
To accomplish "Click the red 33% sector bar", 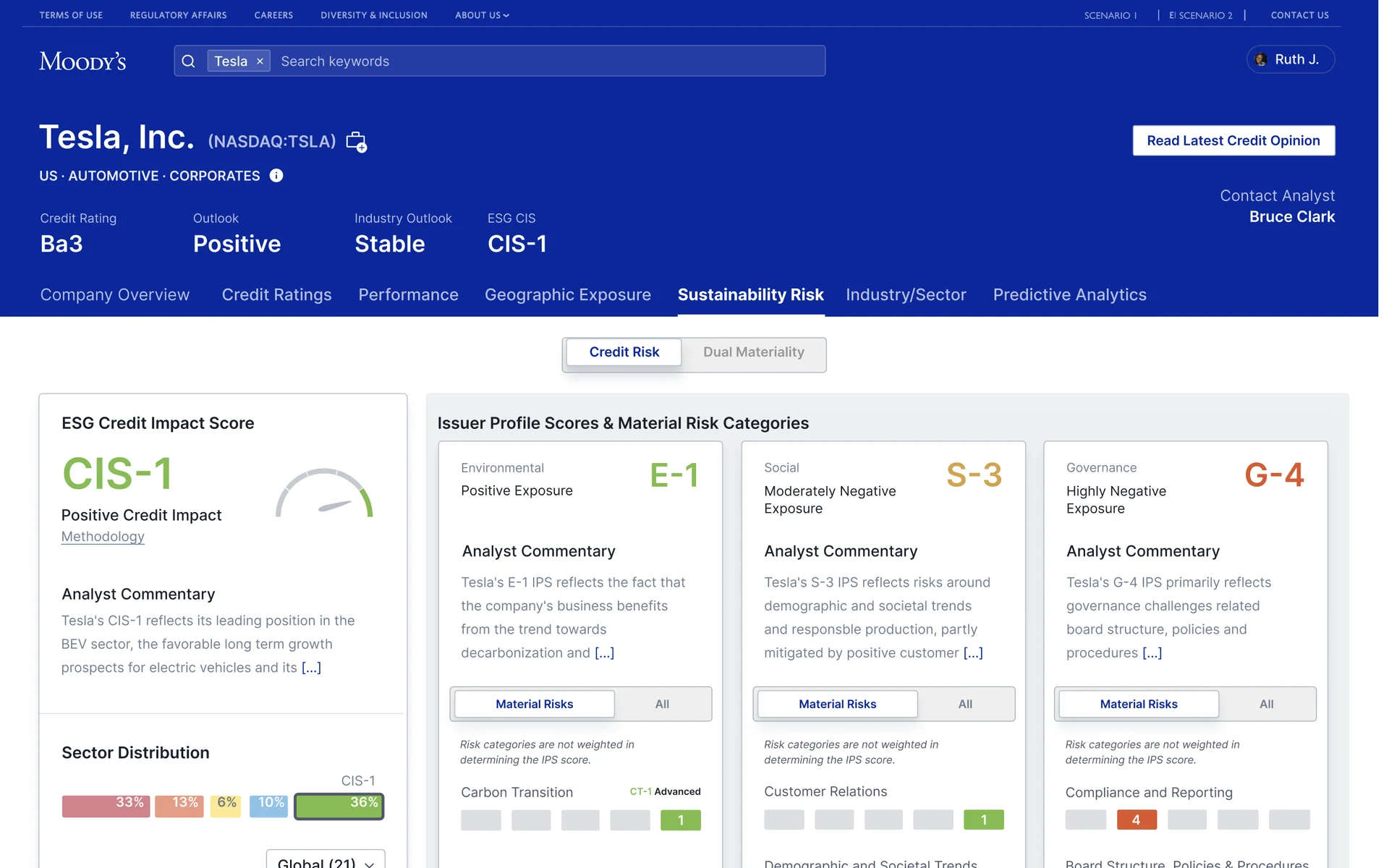I will pyautogui.click(x=106, y=807).
